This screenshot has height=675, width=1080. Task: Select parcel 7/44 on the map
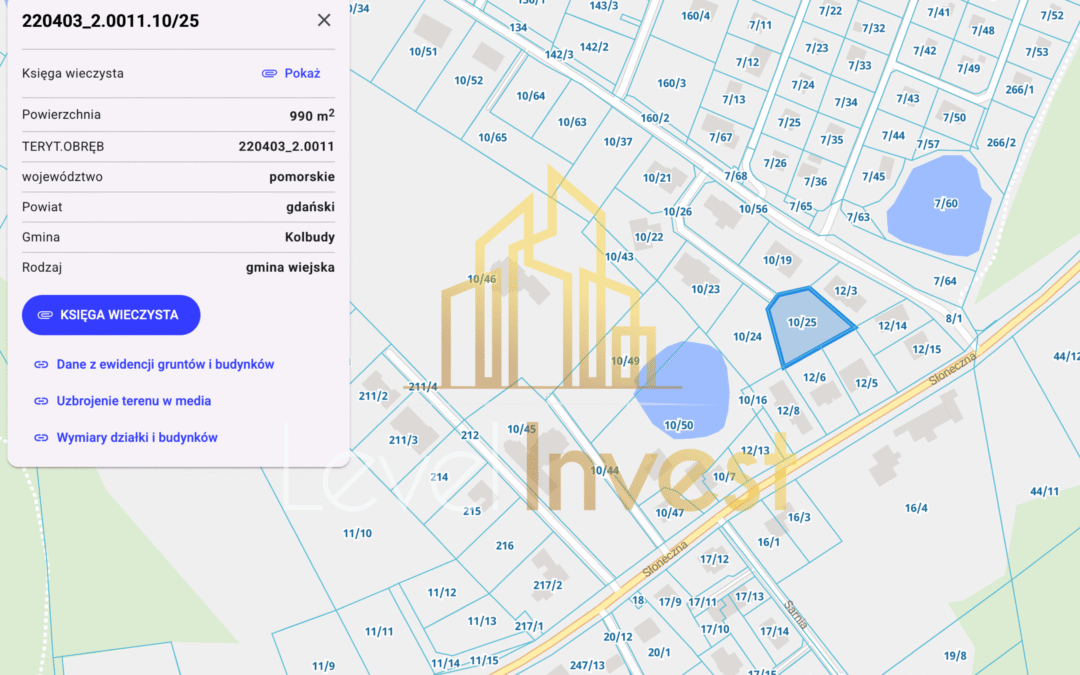click(893, 136)
